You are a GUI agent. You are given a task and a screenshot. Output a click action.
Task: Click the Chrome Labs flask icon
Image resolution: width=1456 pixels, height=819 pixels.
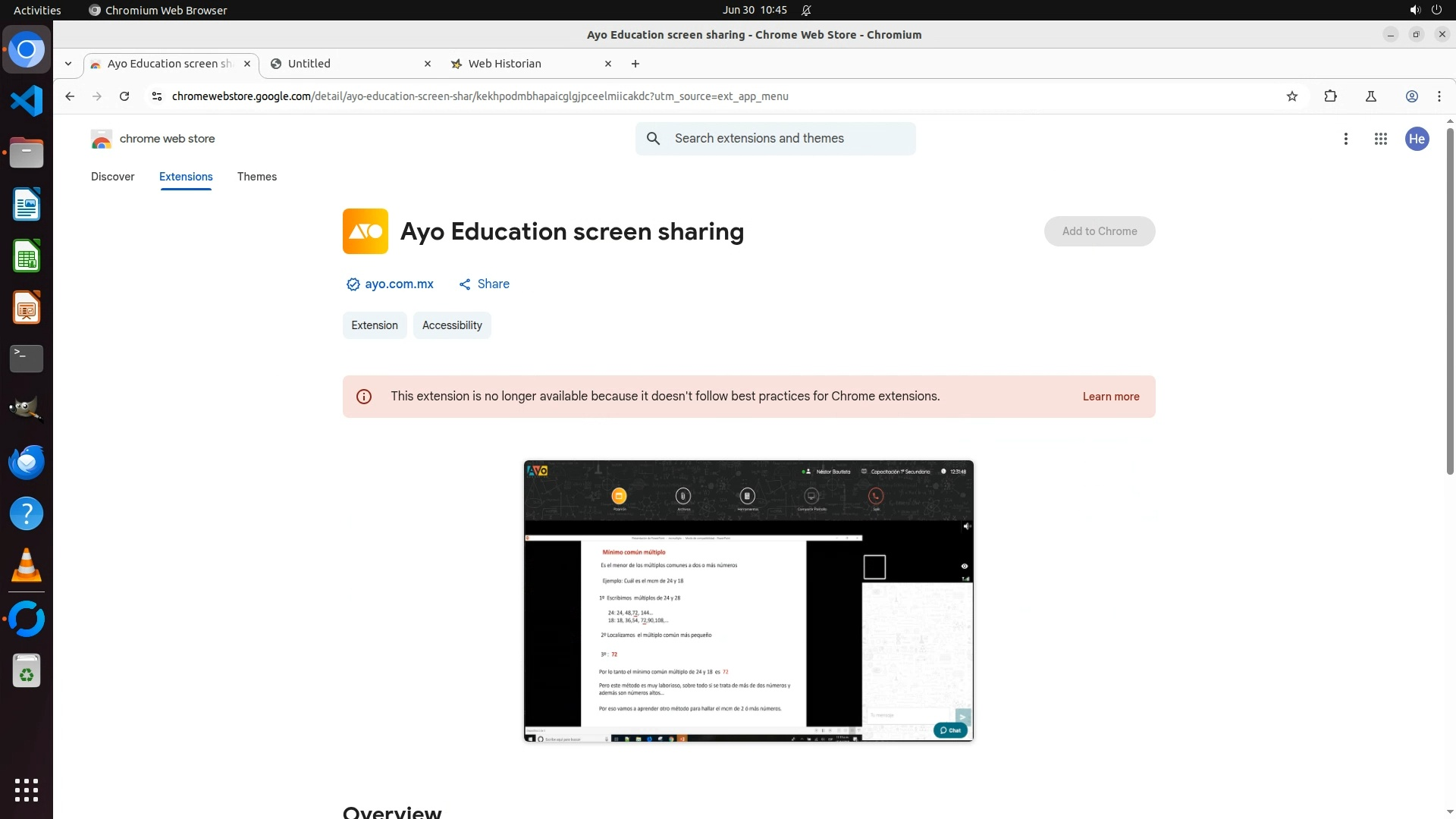tap(1371, 96)
